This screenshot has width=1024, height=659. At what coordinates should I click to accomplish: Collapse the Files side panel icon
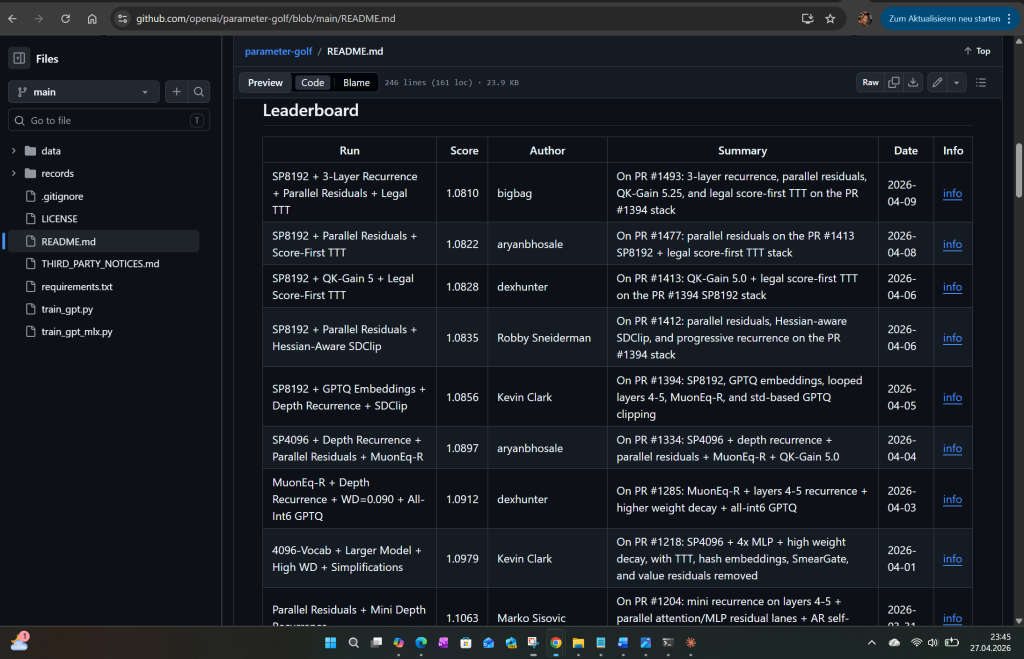[19, 58]
